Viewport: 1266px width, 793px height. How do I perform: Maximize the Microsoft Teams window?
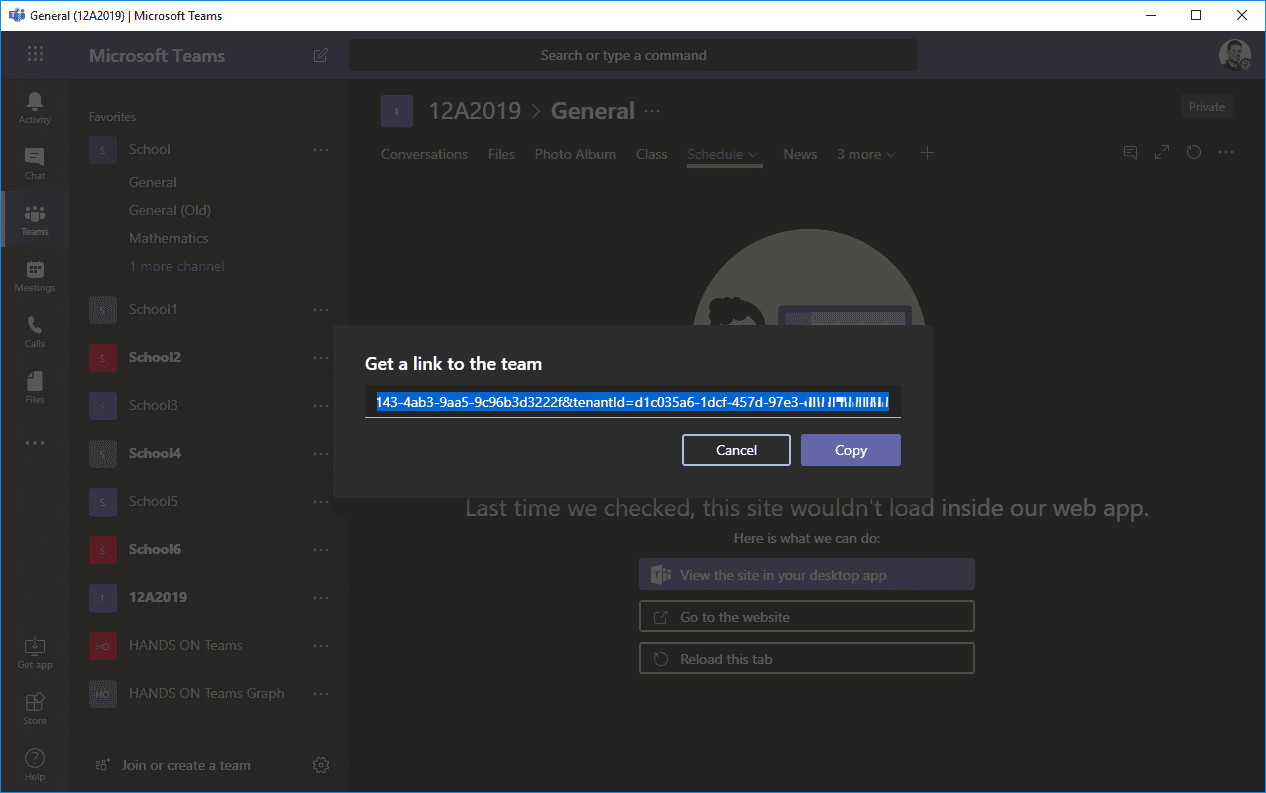click(x=1197, y=15)
